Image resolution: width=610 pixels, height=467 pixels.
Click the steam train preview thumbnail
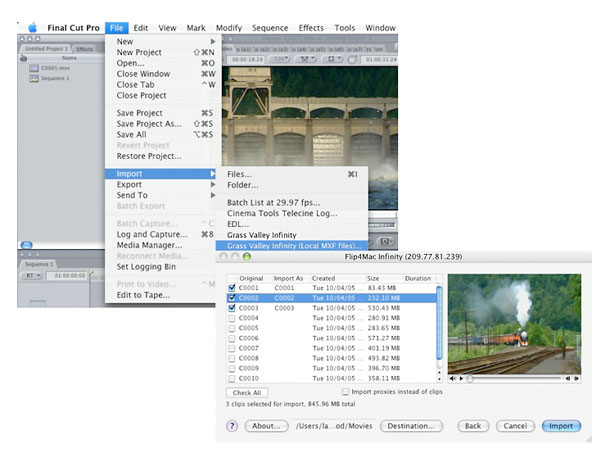[x=514, y=324]
